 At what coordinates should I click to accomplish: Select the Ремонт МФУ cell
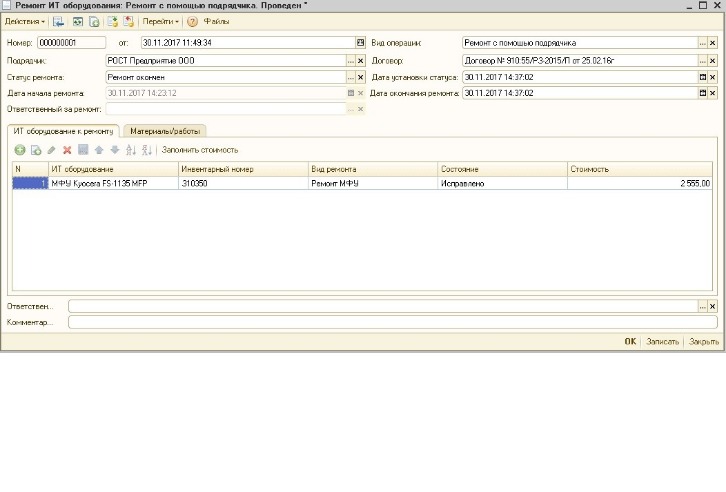pyautogui.click(x=373, y=184)
